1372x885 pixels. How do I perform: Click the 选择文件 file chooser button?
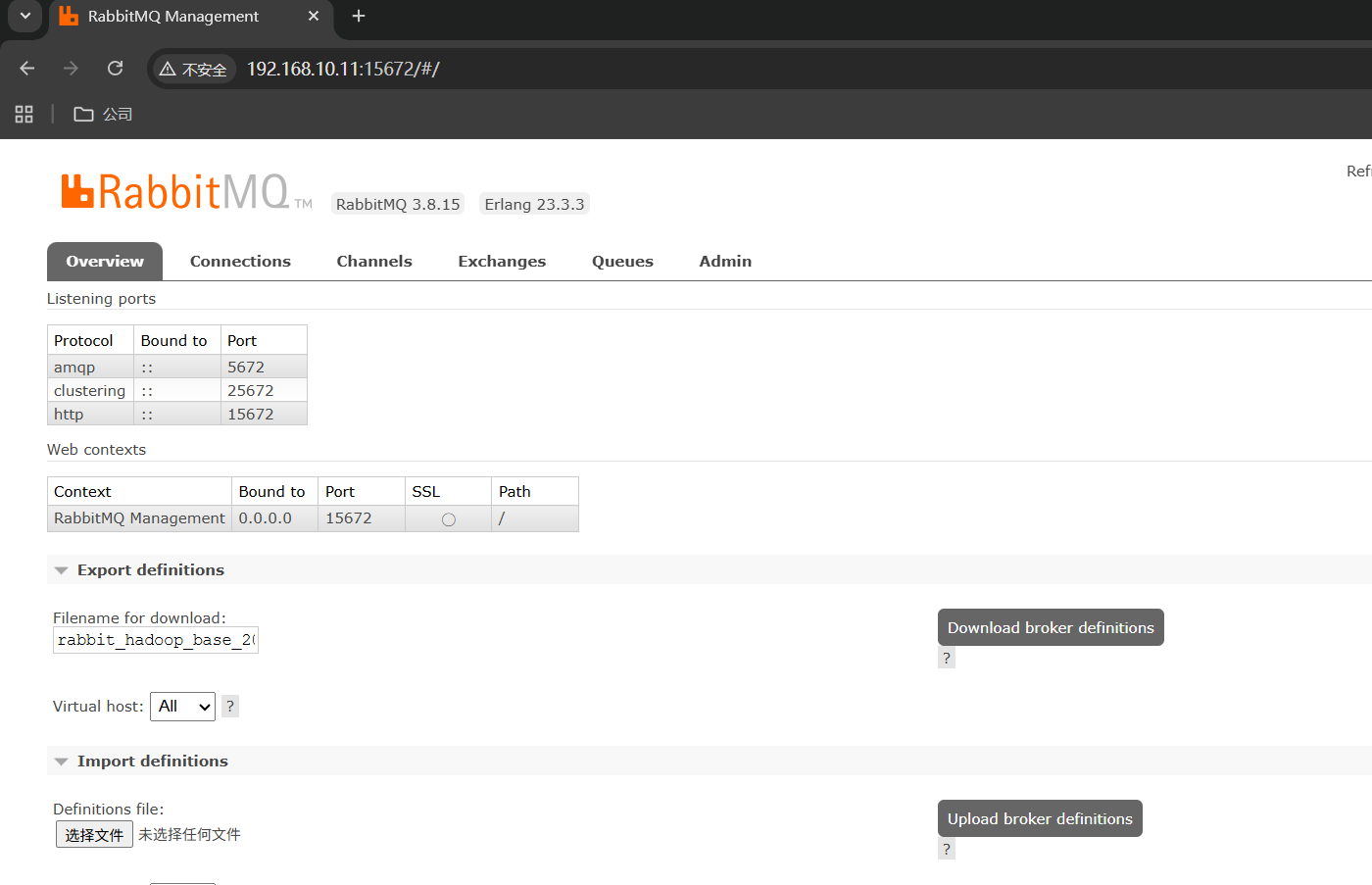(94, 835)
